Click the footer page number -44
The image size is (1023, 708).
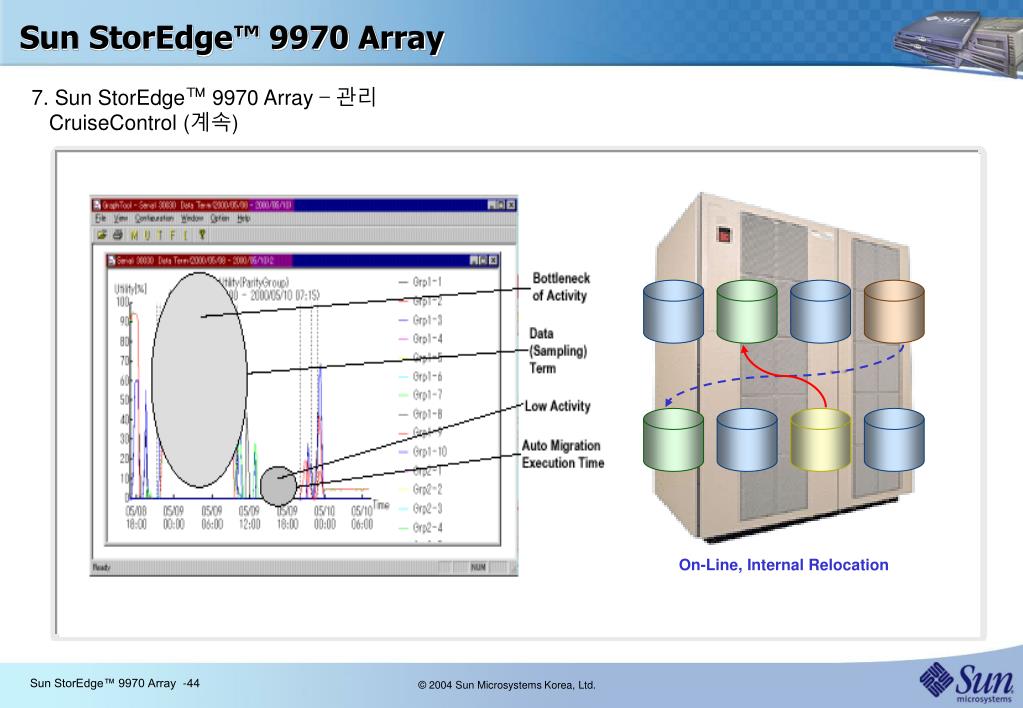[x=191, y=683]
